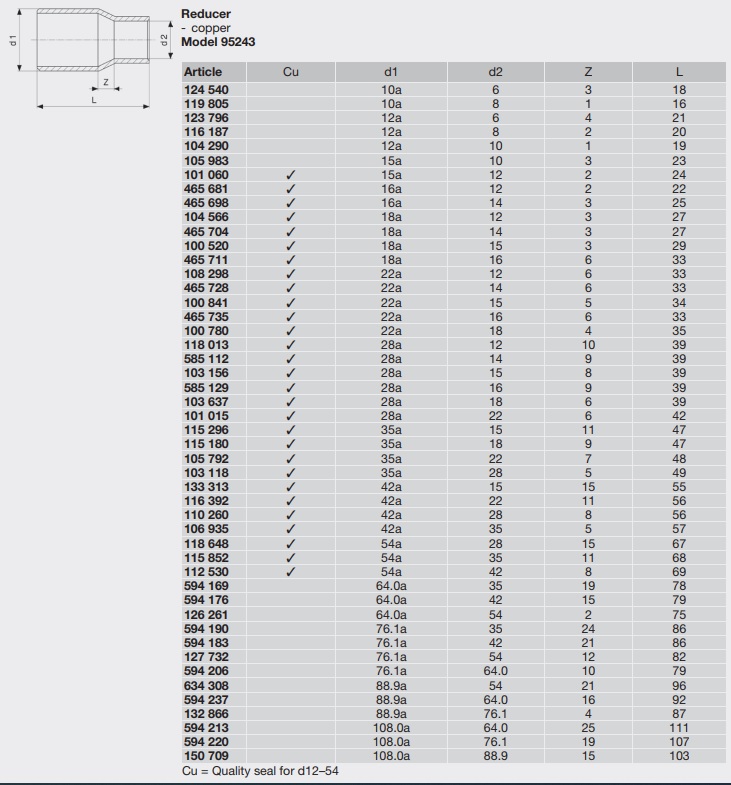Click the Cu checkmark for article 115 296
Screen dimensions: 731x785
(x=290, y=430)
